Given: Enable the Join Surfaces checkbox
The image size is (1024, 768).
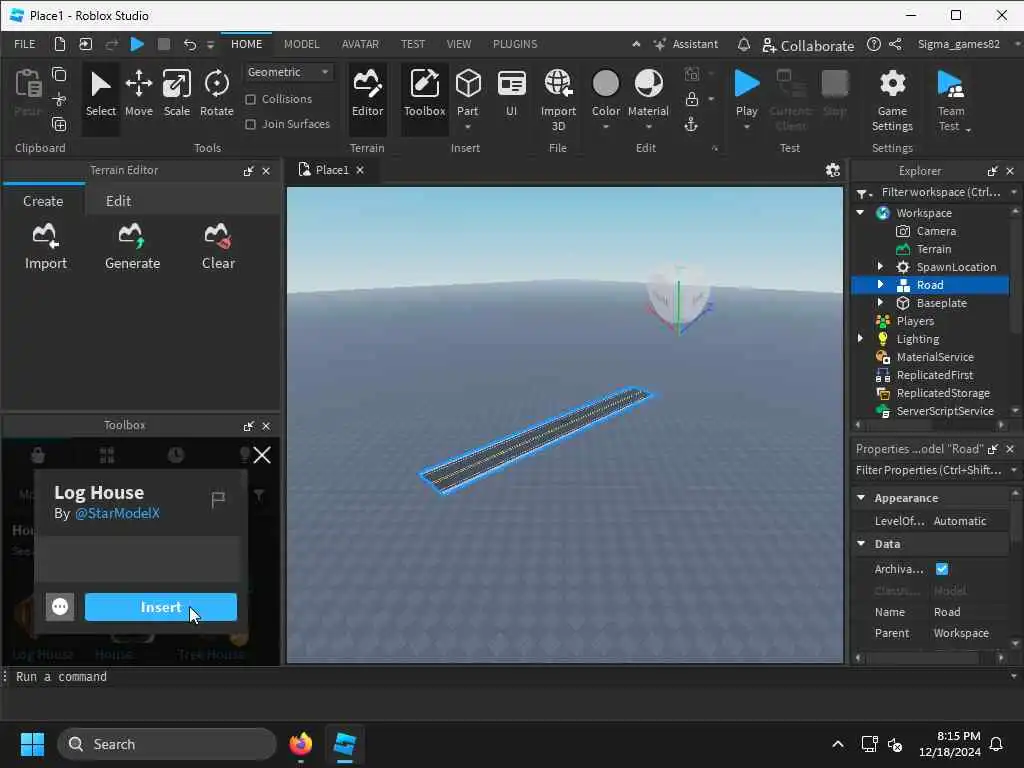Looking at the screenshot, I should tap(250, 124).
